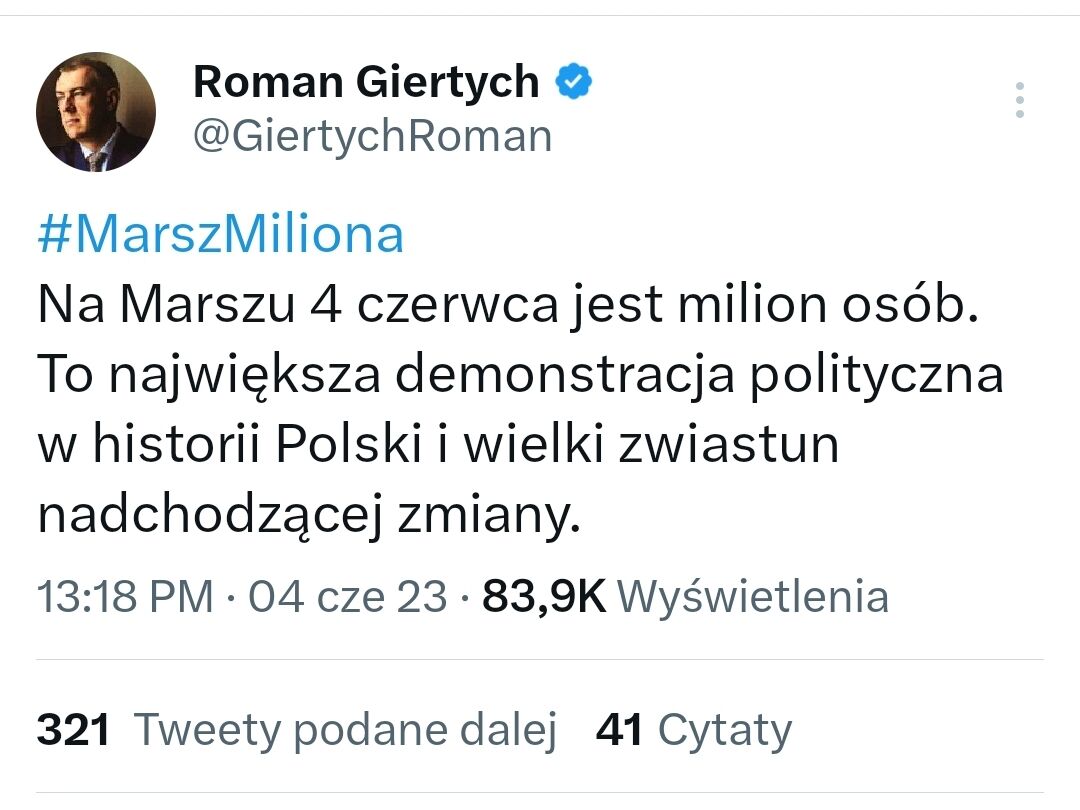Click the 13:18 PM timestamp

116,595
